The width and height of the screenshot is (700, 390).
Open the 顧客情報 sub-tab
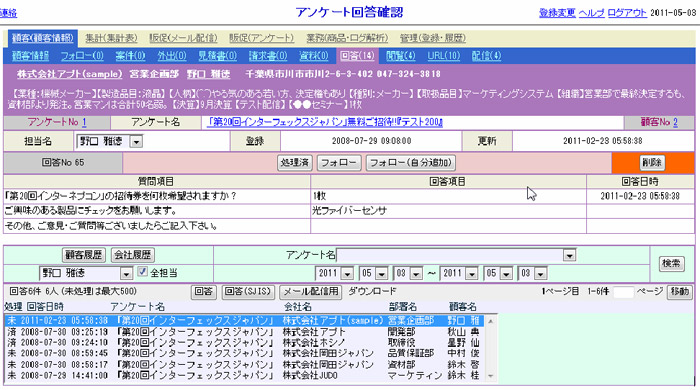coord(30,56)
